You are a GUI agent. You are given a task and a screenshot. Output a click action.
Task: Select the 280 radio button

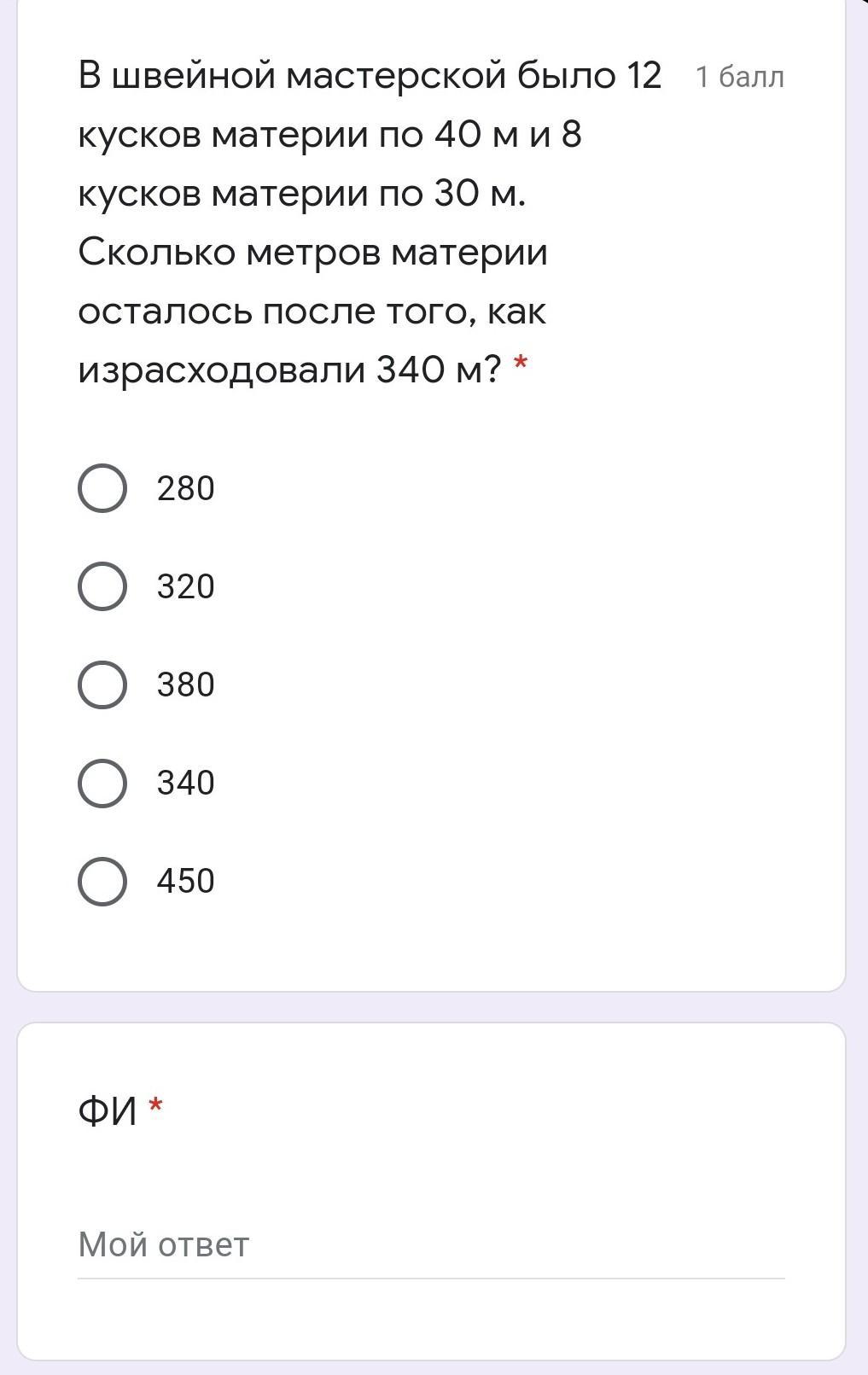(102, 488)
